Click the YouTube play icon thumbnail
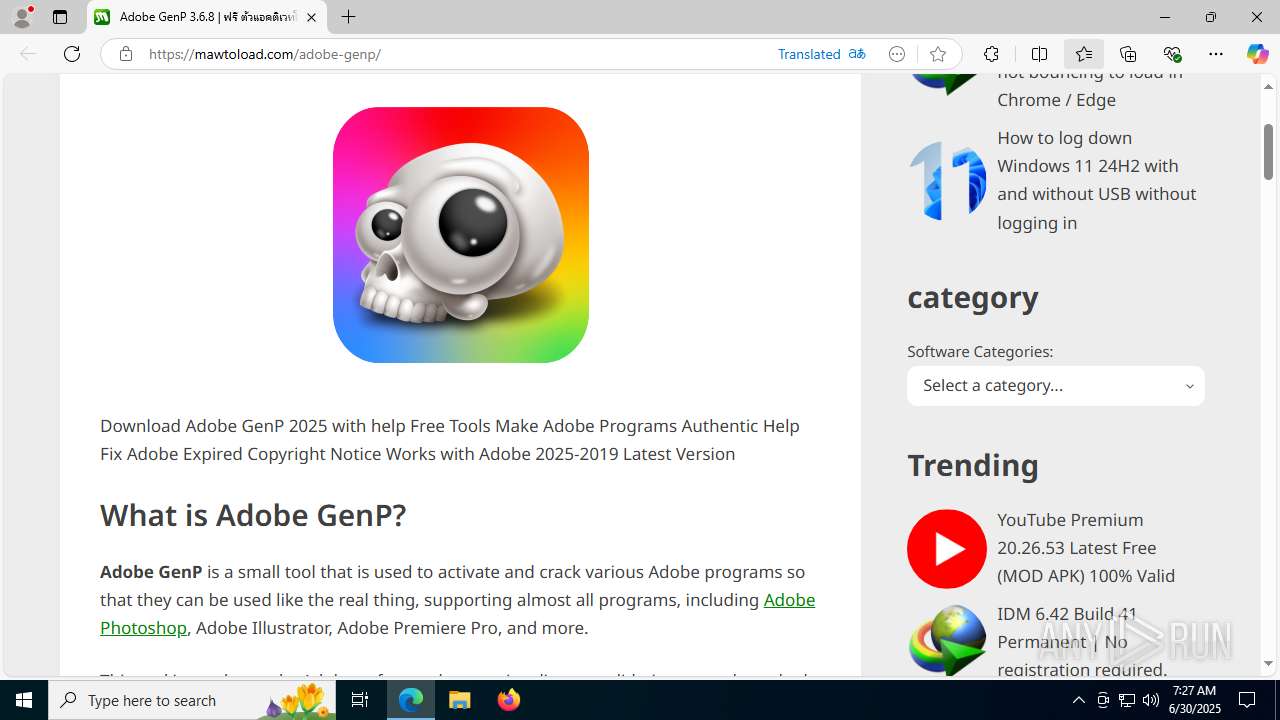Image resolution: width=1280 pixels, height=720 pixels. (947, 548)
